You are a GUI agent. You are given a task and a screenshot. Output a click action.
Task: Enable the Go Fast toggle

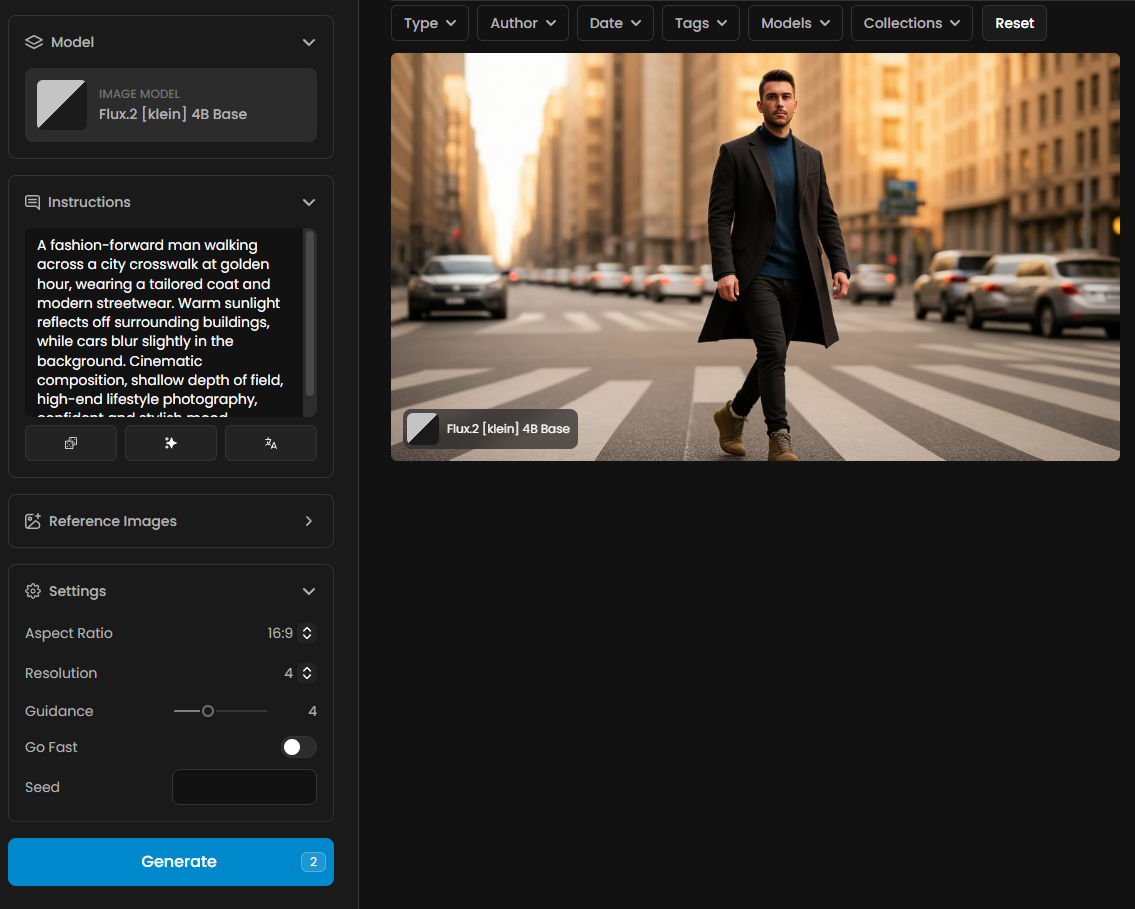[x=298, y=747]
